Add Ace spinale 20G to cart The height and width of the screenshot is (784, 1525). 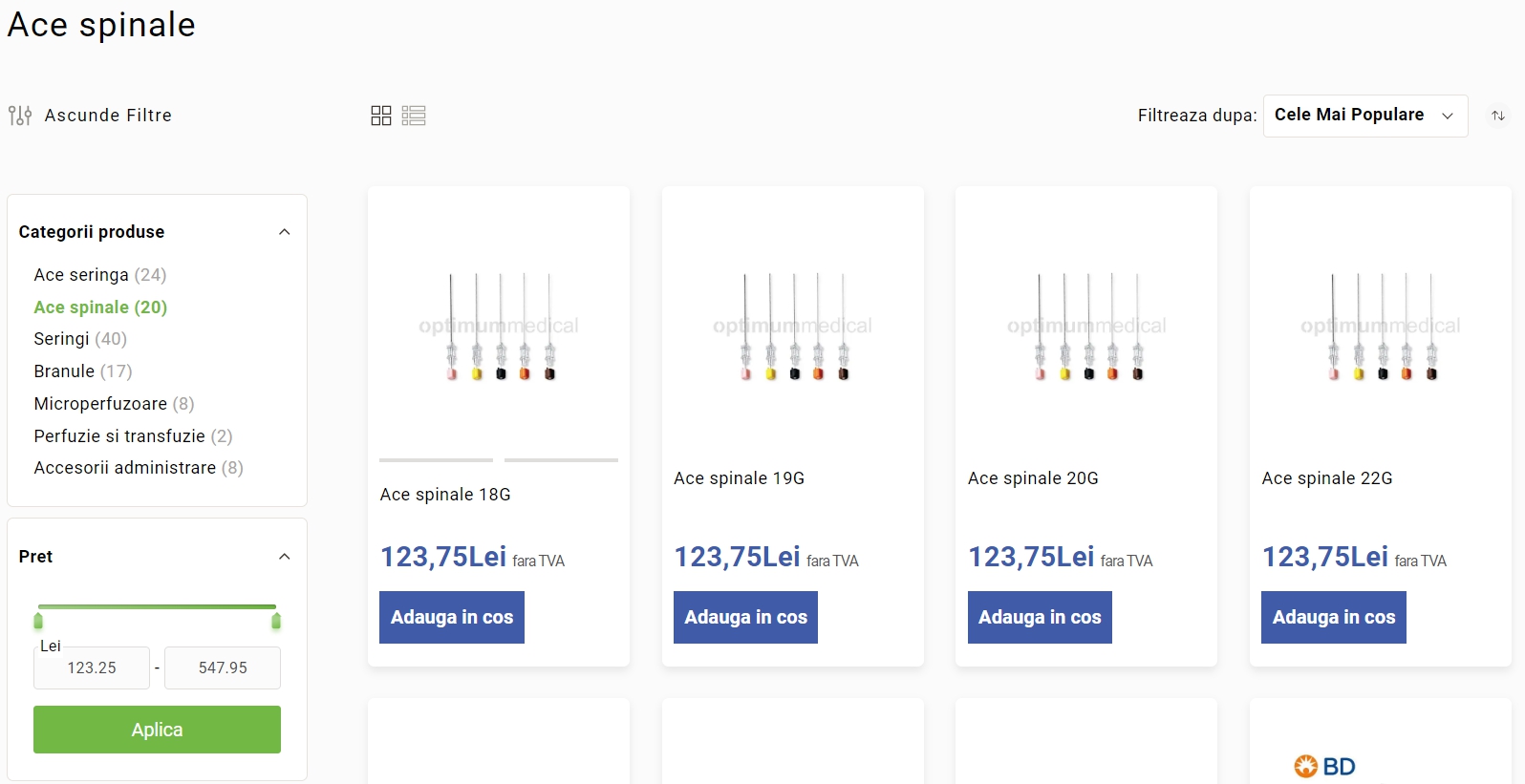pyautogui.click(x=1040, y=617)
